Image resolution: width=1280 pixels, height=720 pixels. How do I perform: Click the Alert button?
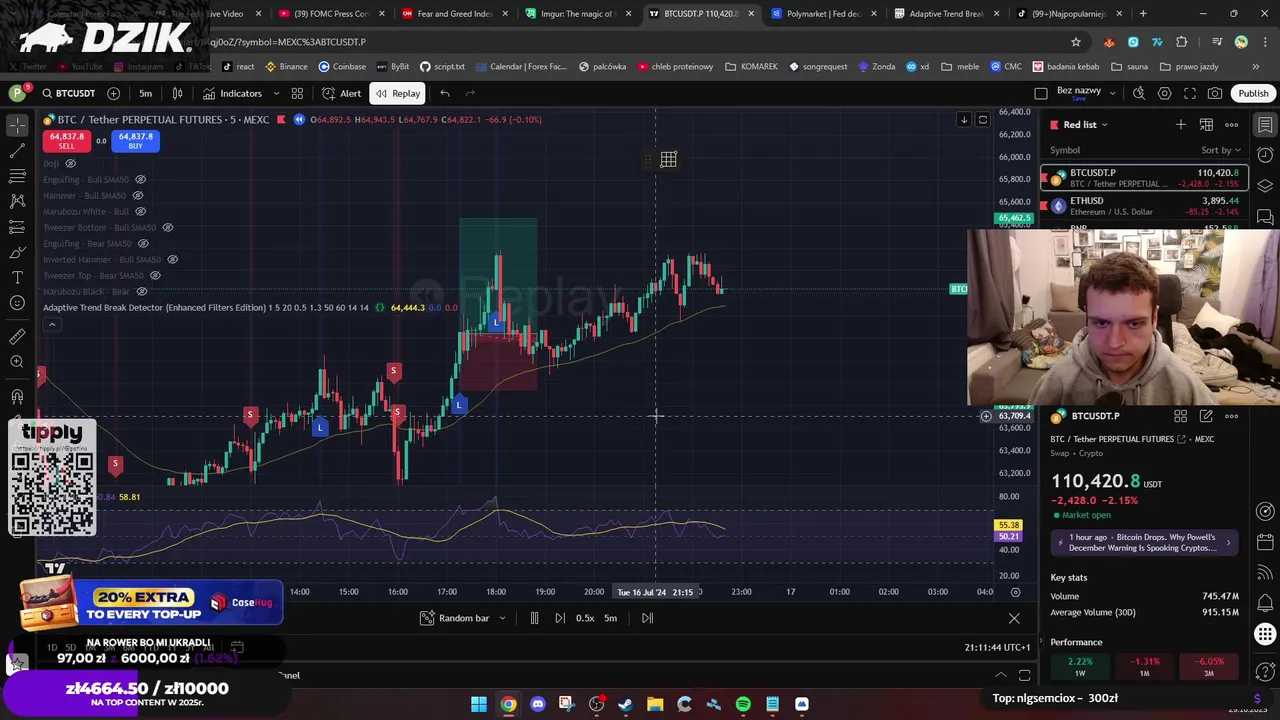pyautogui.click(x=342, y=93)
